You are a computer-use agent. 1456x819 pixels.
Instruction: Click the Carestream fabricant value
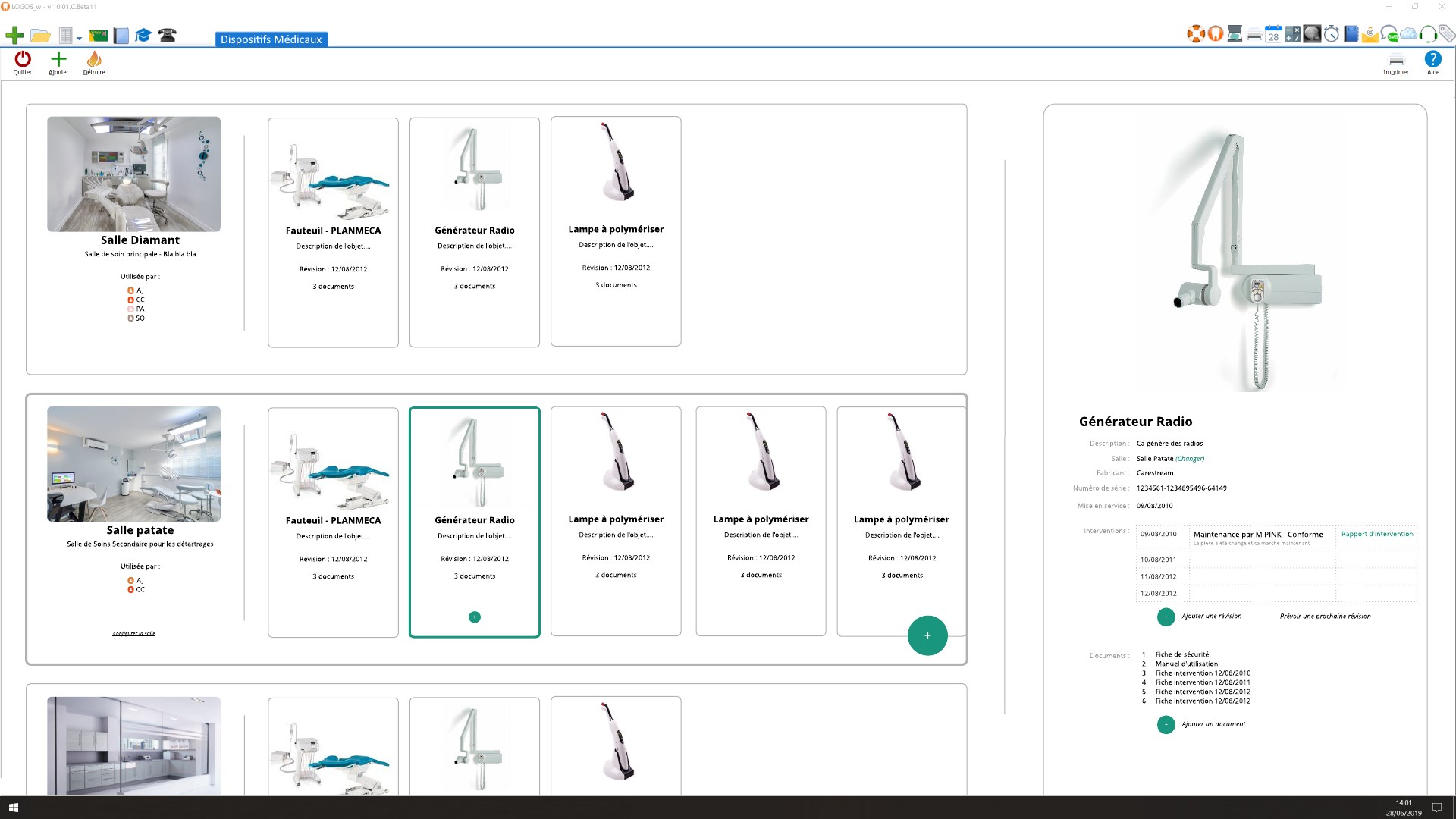(x=1154, y=473)
